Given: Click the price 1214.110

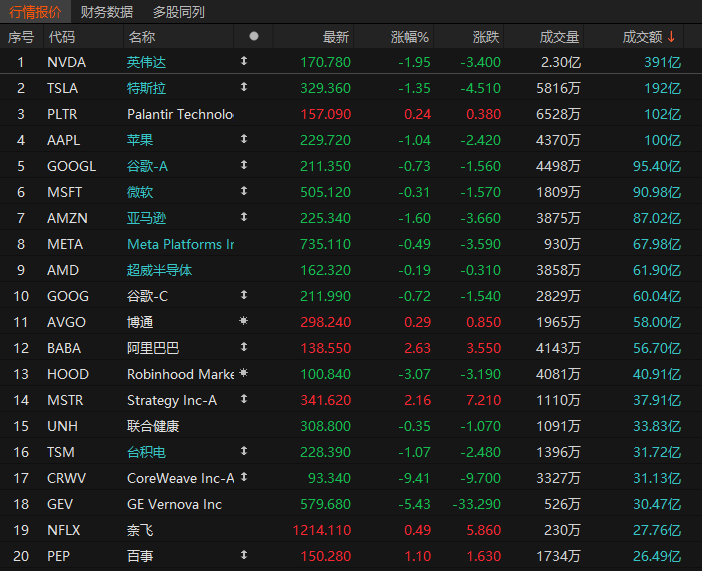Looking at the screenshot, I should pos(322,530).
